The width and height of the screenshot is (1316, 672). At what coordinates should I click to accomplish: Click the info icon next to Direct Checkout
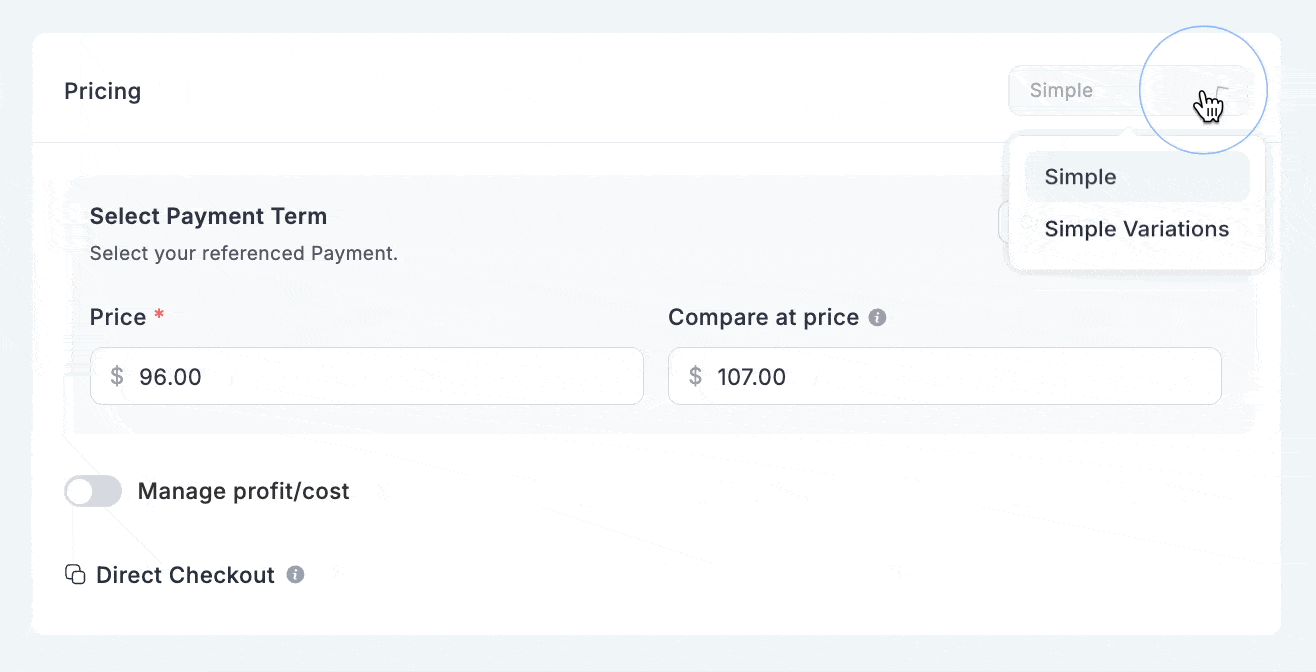[x=295, y=575]
